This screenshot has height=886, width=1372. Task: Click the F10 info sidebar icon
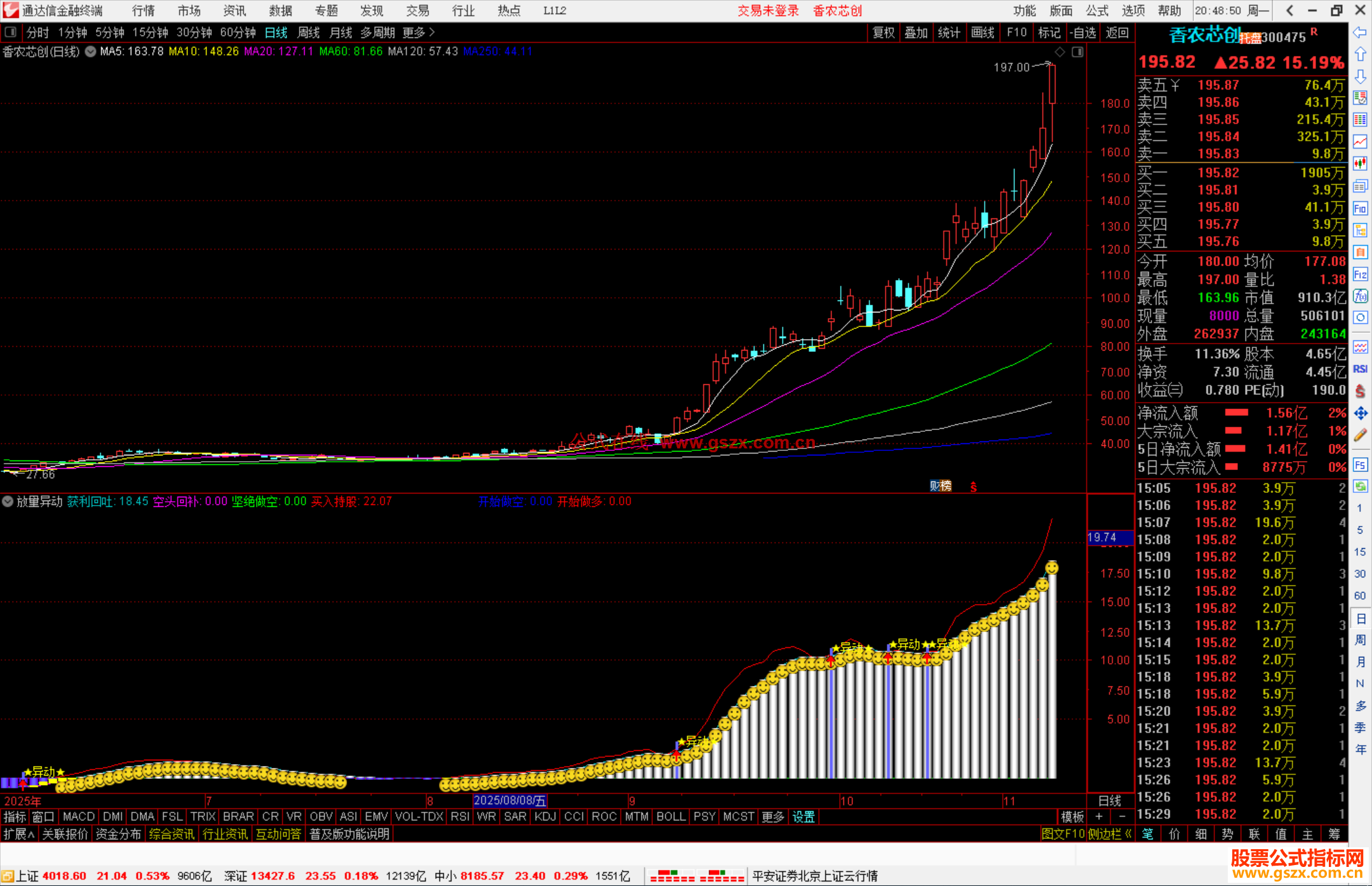click(x=1360, y=208)
